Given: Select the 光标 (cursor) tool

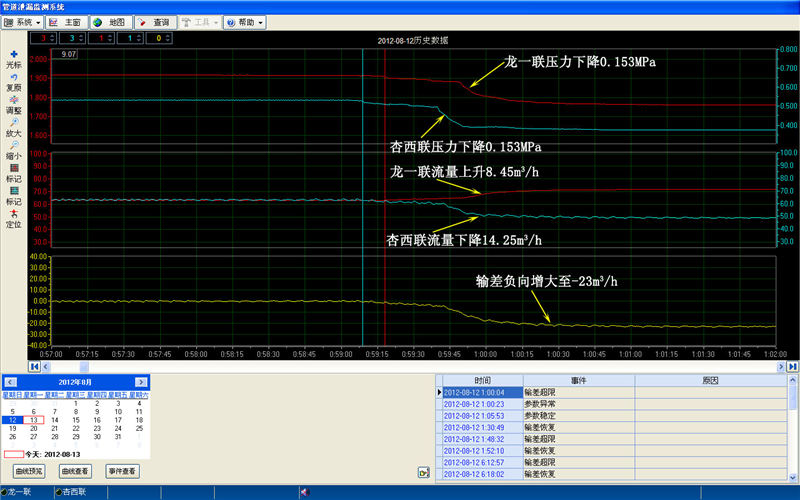Looking at the screenshot, I should click(x=13, y=55).
